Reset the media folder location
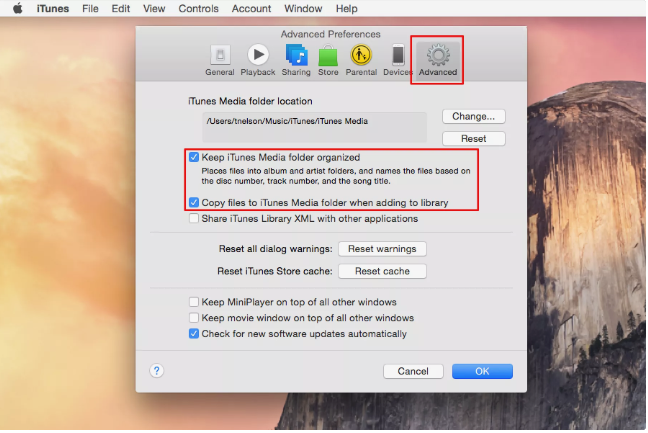Image resolution: width=648 pixels, height=433 pixels. click(x=474, y=139)
